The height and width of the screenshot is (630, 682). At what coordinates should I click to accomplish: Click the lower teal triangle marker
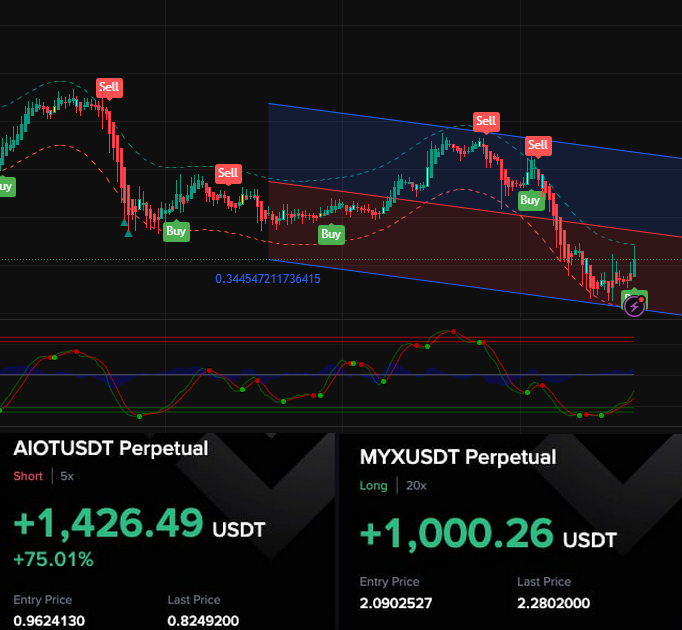coord(128,233)
